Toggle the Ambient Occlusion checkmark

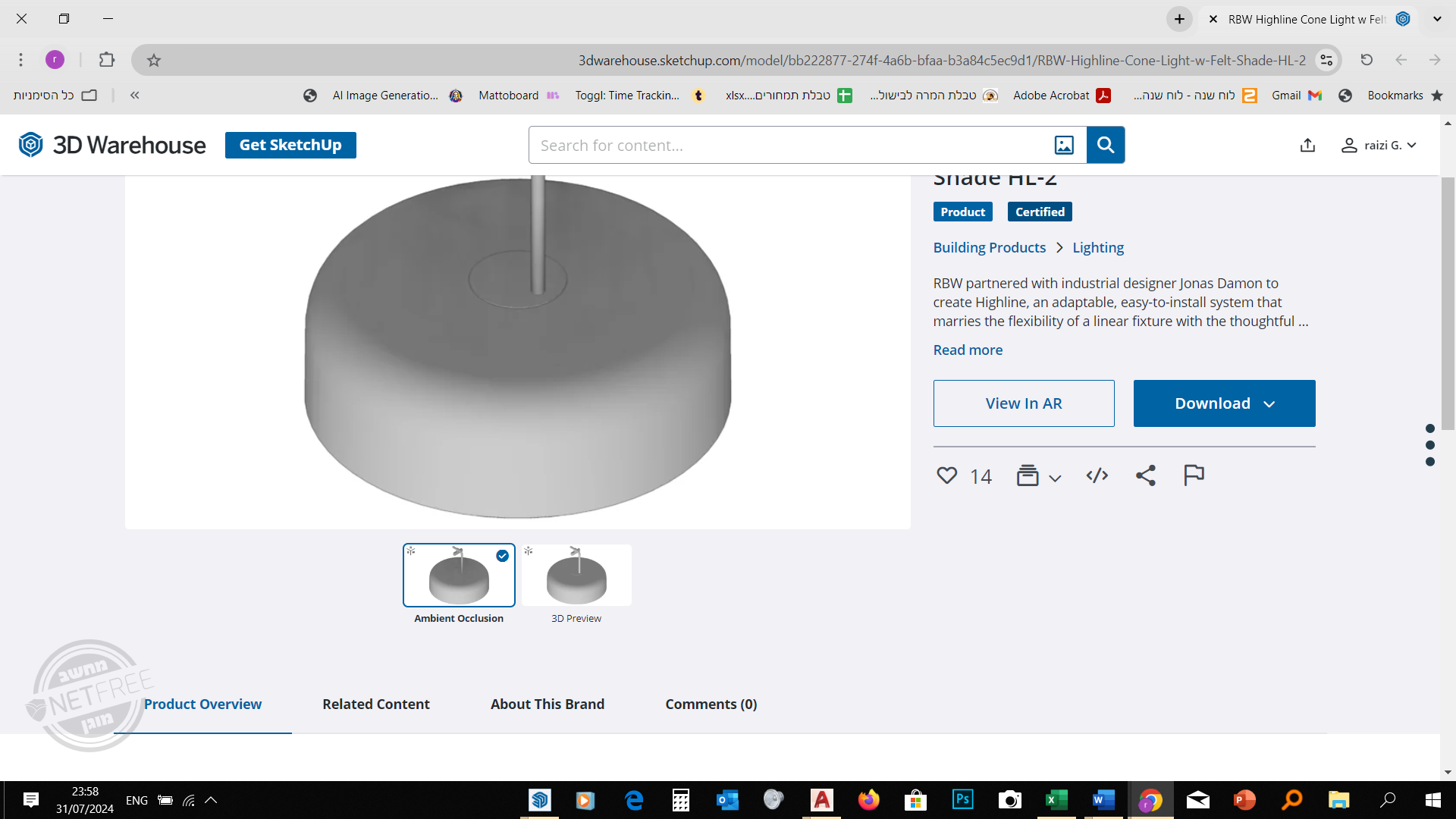[502, 556]
